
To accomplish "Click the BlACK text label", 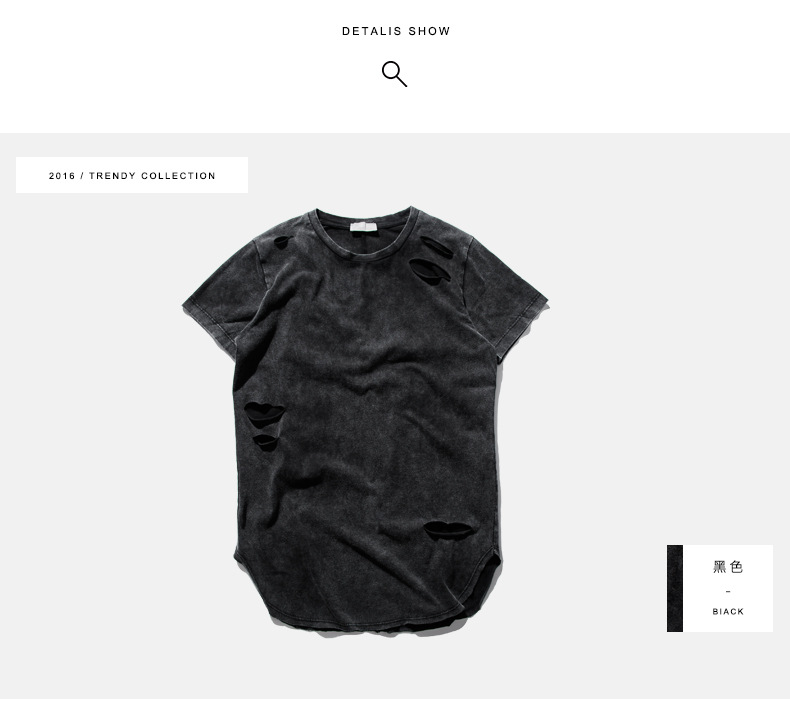I will 728,611.
